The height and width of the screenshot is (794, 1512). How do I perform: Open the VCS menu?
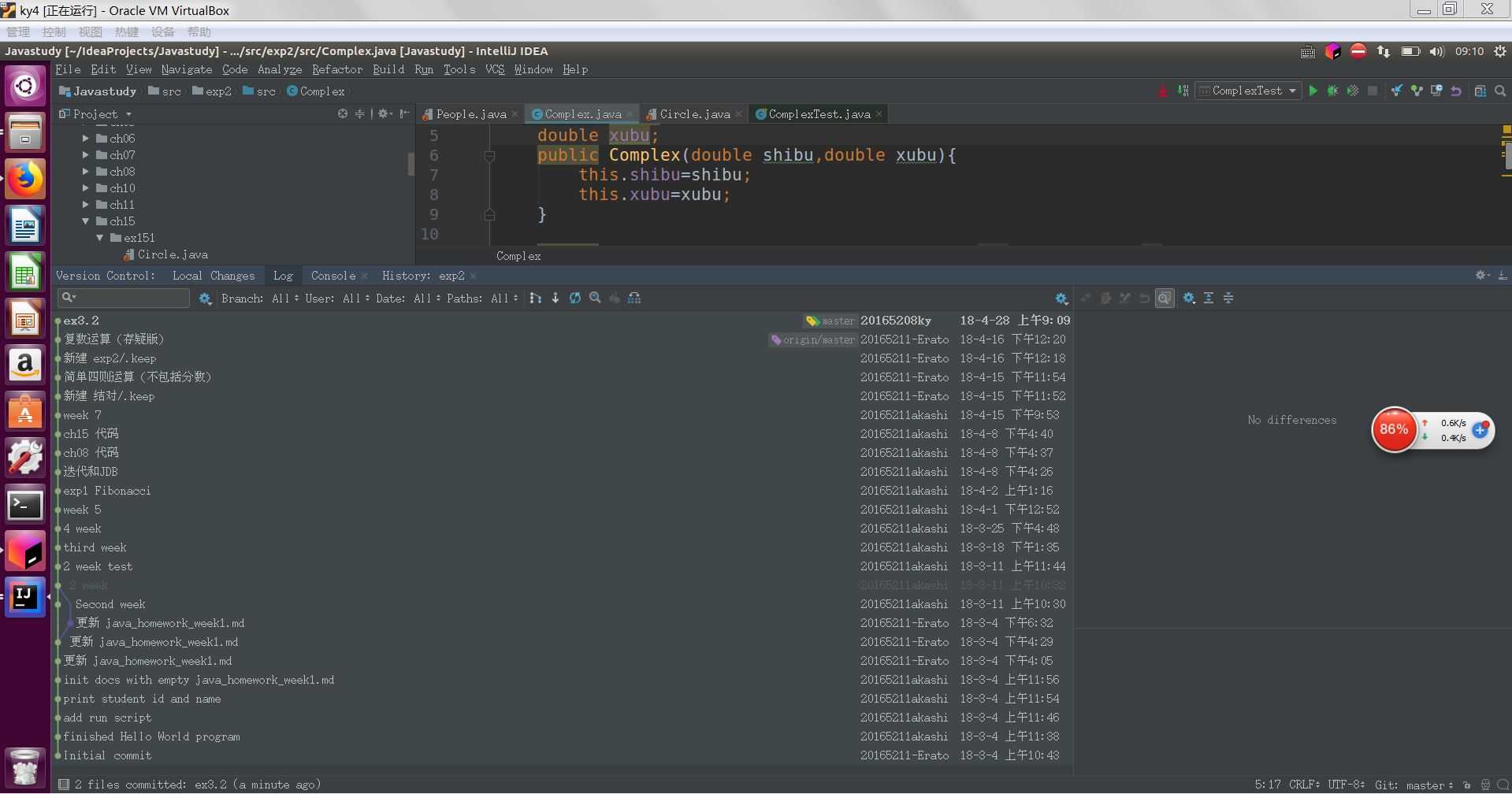coord(495,69)
